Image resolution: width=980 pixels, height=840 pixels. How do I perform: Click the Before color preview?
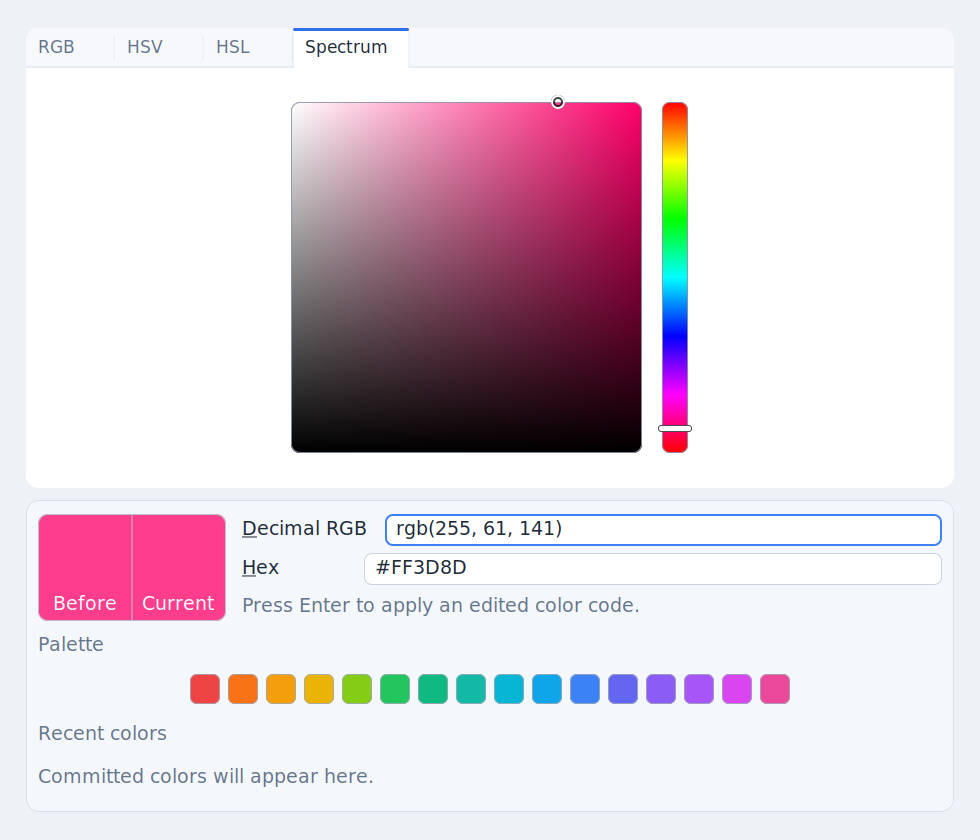[85, 568]
